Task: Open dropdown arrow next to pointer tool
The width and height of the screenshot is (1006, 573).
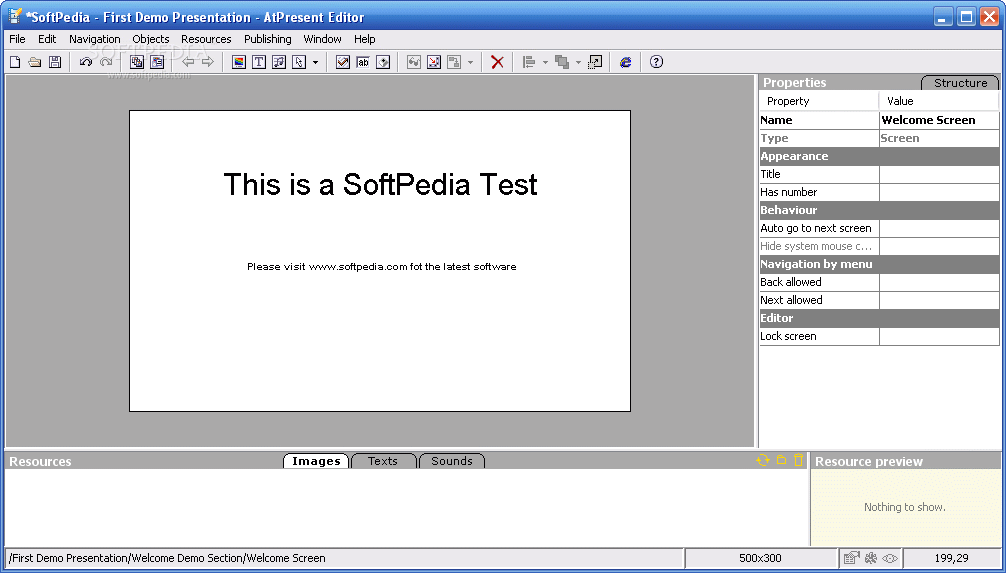Action: (315, 62)
